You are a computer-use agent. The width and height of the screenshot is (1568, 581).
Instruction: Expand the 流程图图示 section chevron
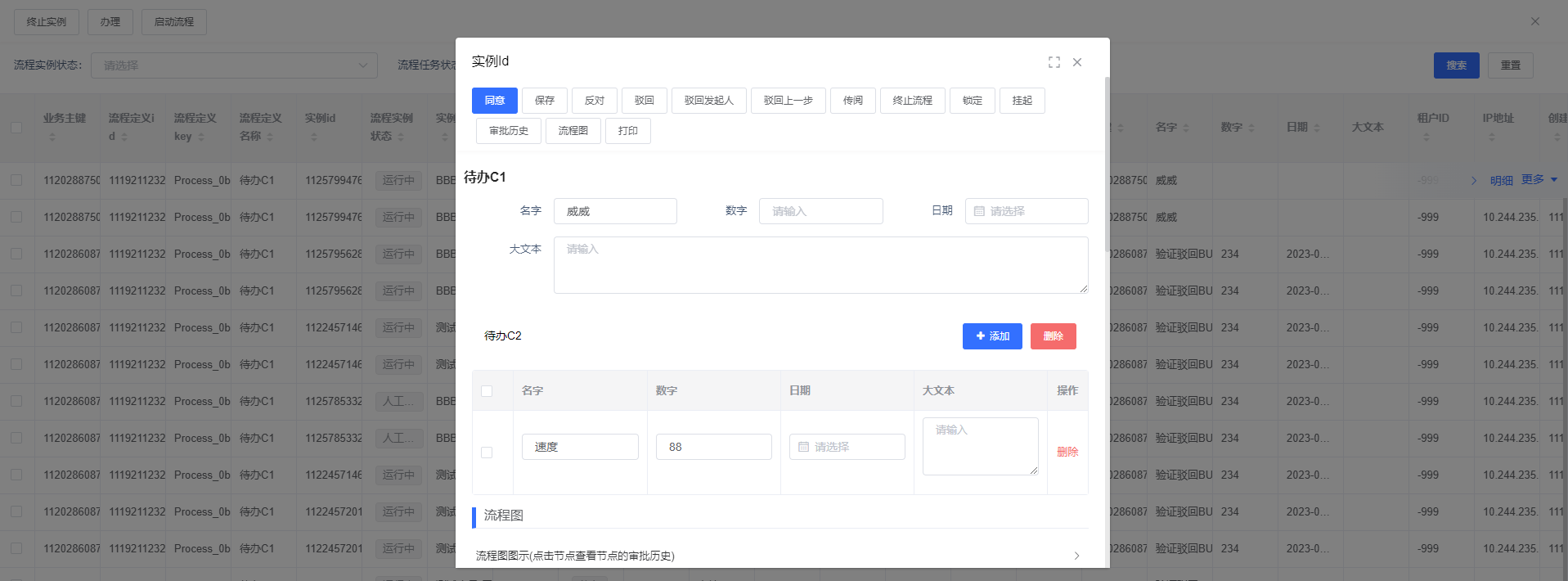click(1076, 556)
